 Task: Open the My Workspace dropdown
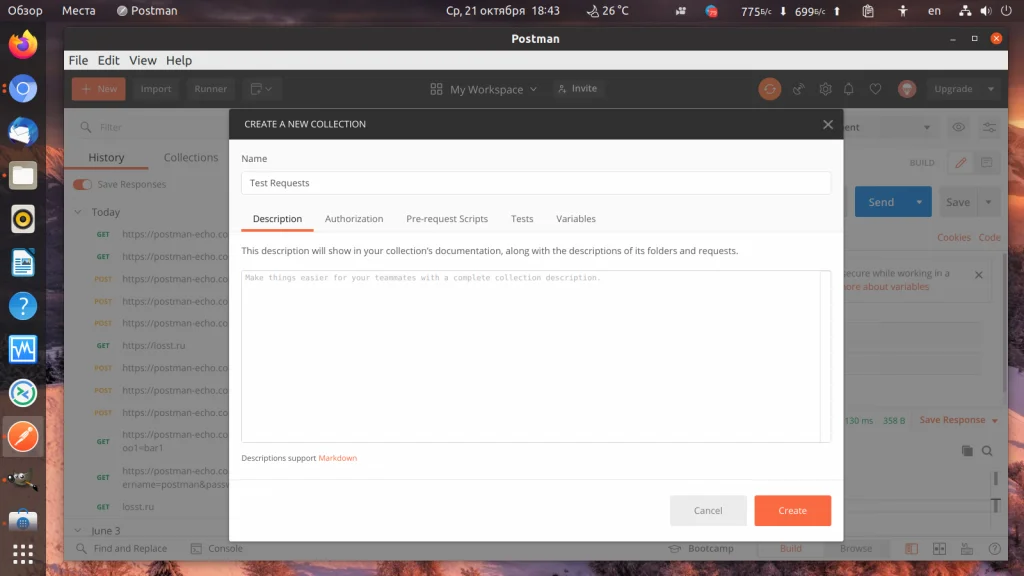click(x=483, y=89)
